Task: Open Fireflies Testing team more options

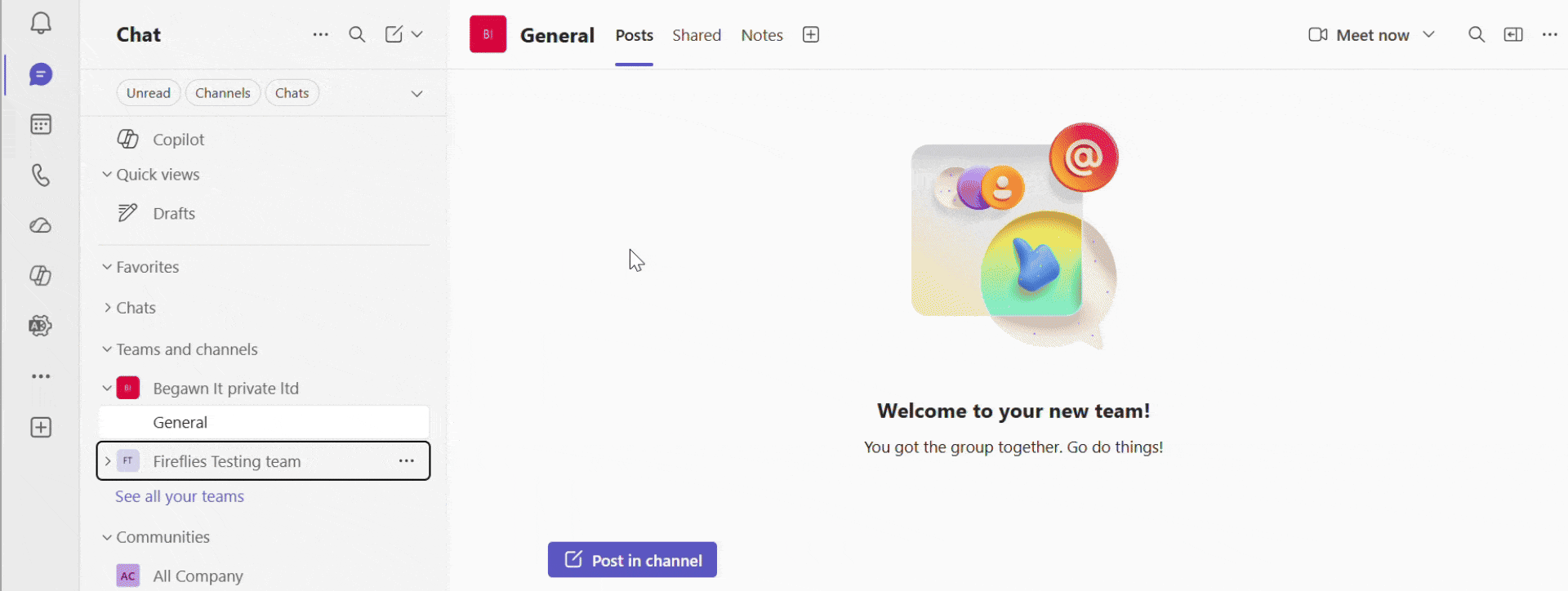Action: [x=407, y=461]
